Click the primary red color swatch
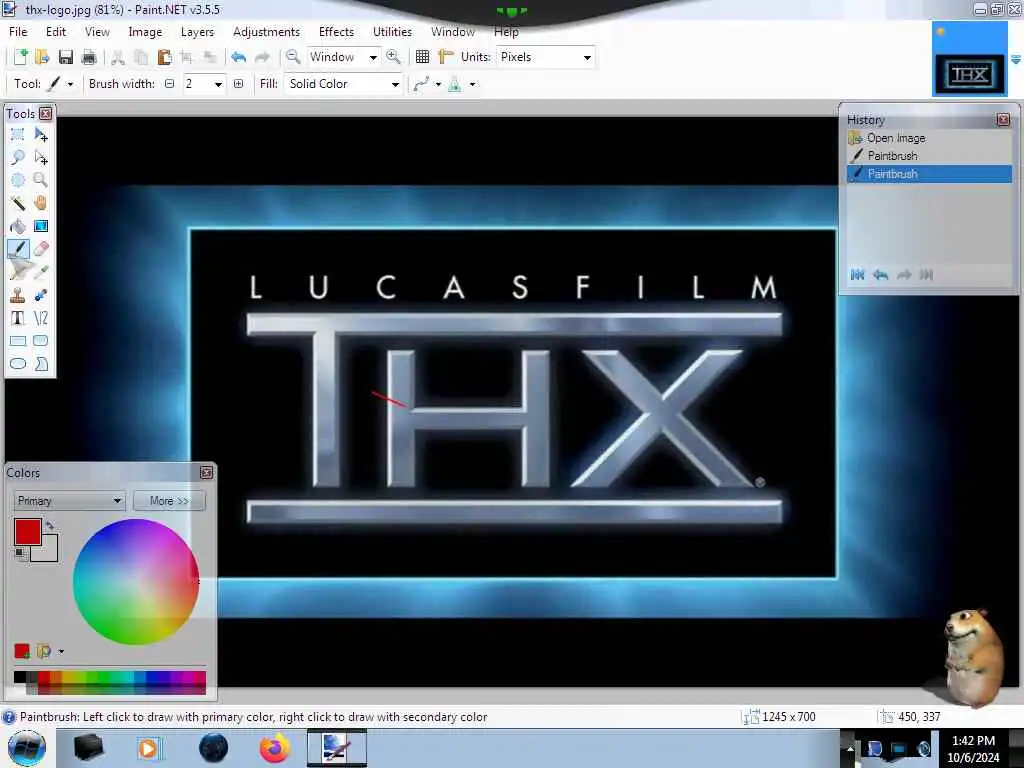1024x768 pixels. click(27, 532)
